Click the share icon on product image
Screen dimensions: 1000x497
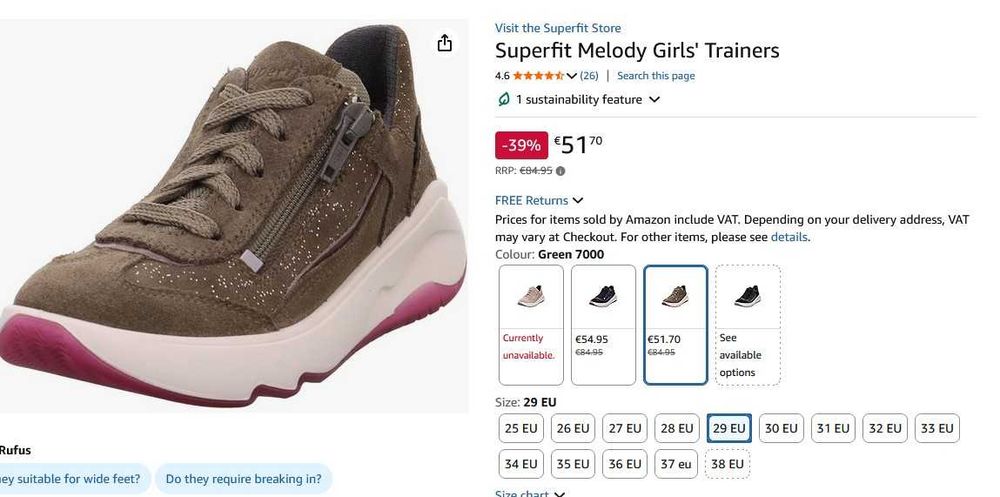(445, 43)
